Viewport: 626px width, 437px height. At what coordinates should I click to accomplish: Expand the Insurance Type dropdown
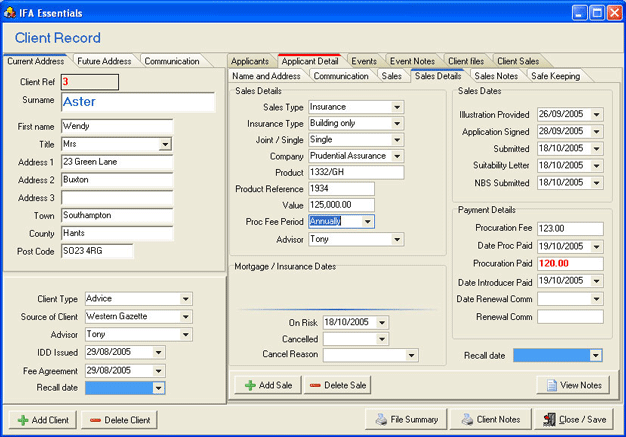(x=397, y=123)
